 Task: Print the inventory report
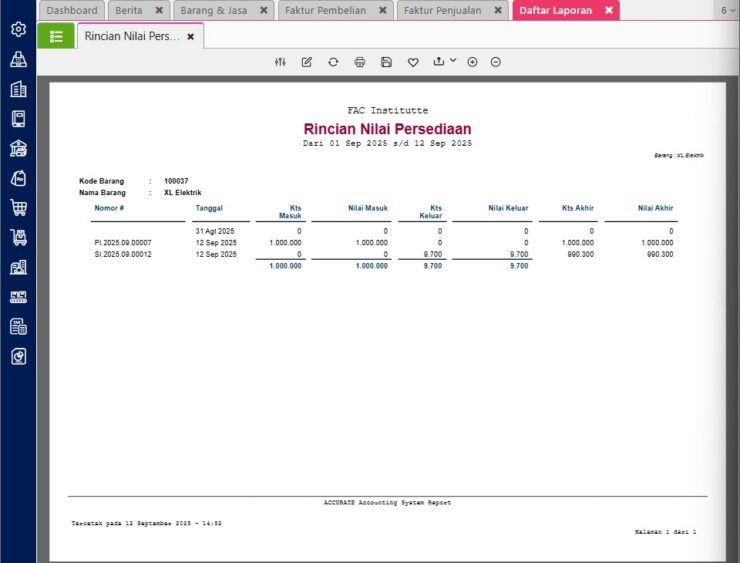click(x=360, y=62)
